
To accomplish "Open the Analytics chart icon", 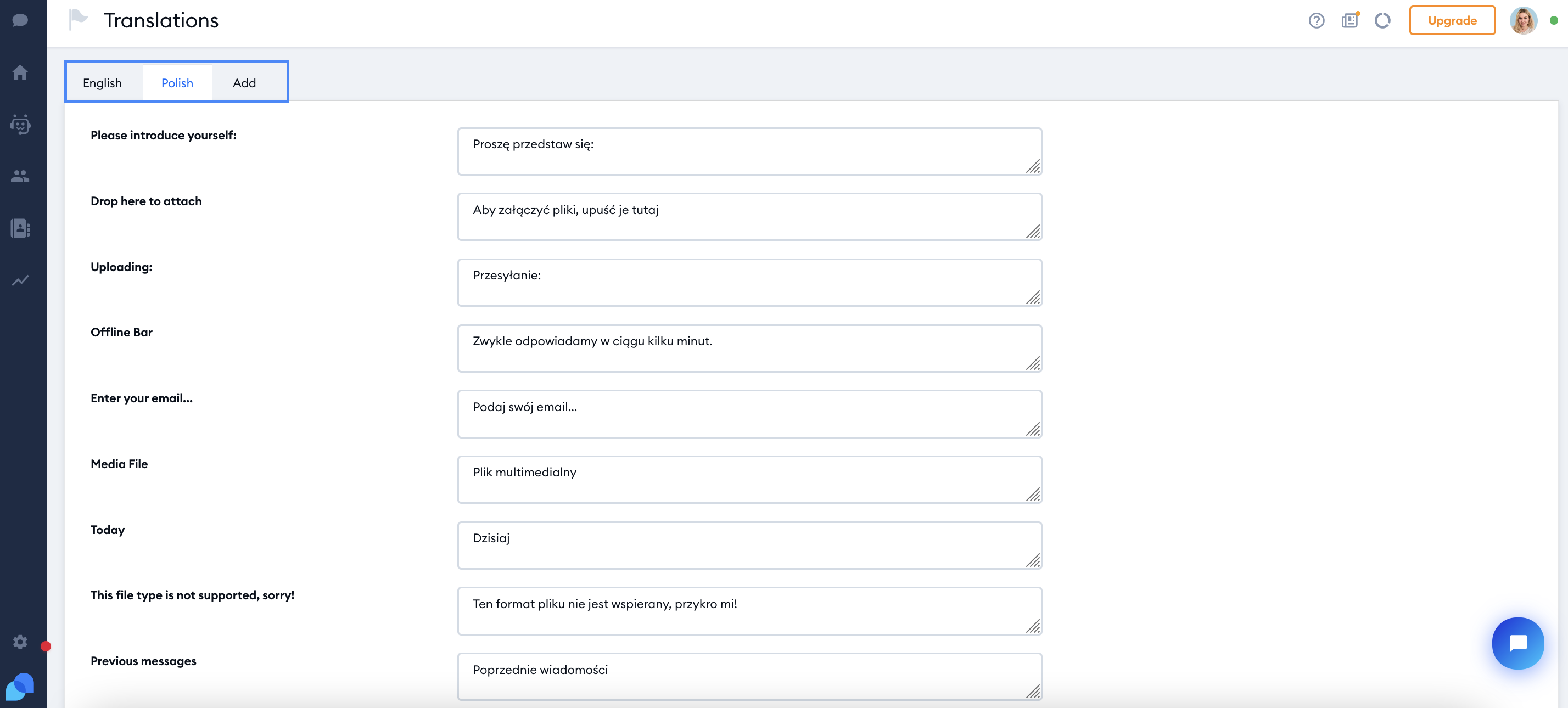I will pyautogui.click(x=20, y=280).
